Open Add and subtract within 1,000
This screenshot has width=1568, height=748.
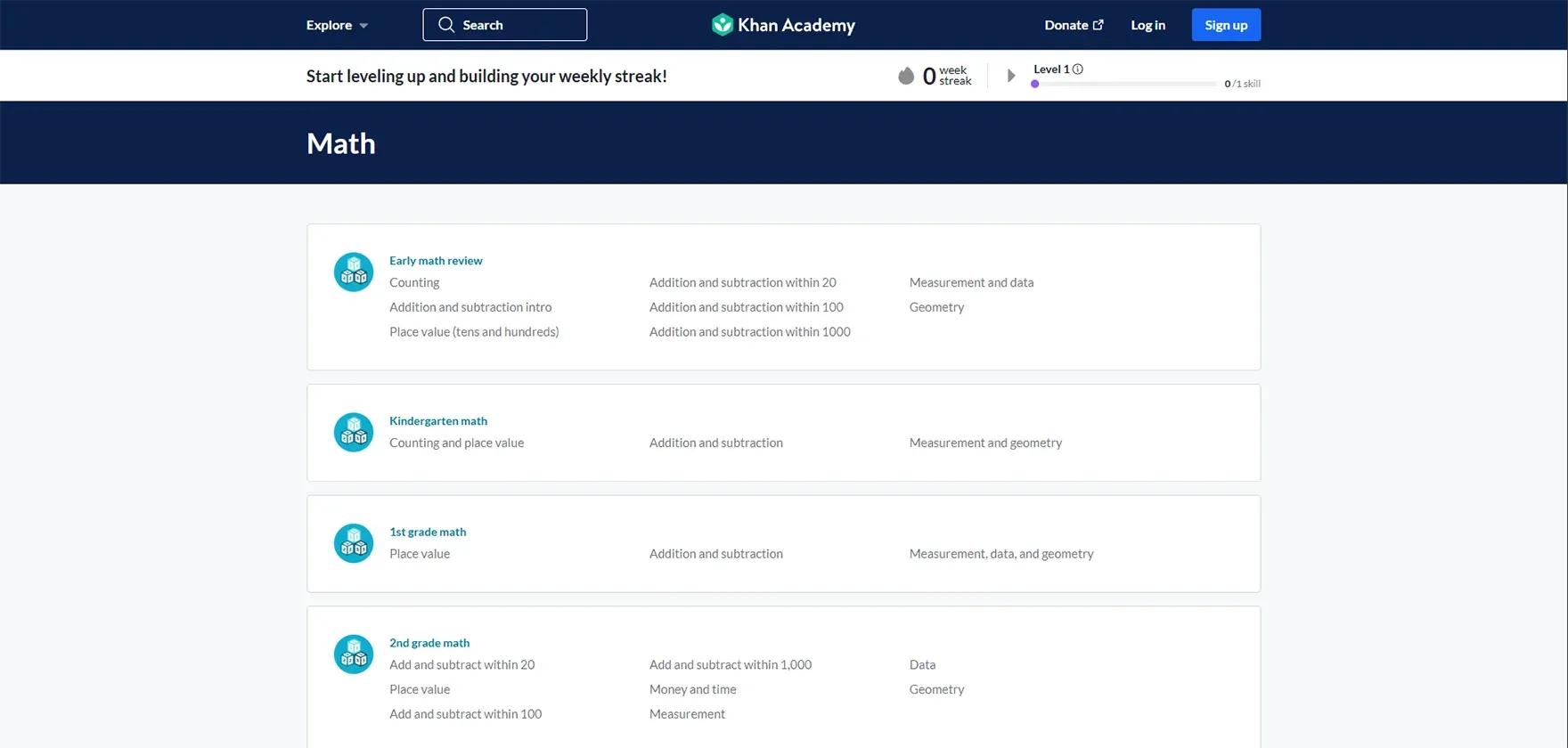(731, 665)
